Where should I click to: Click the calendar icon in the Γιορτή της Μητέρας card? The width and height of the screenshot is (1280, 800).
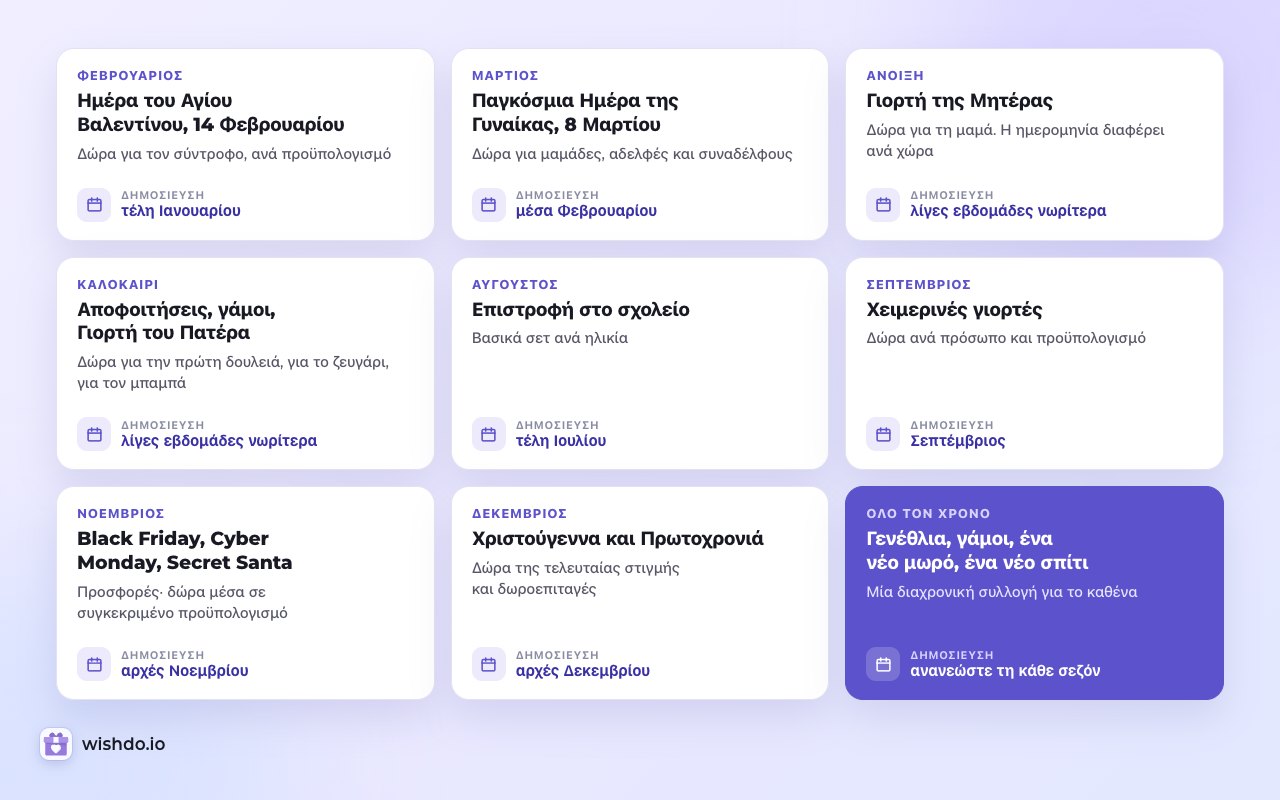tap(883, 204)
